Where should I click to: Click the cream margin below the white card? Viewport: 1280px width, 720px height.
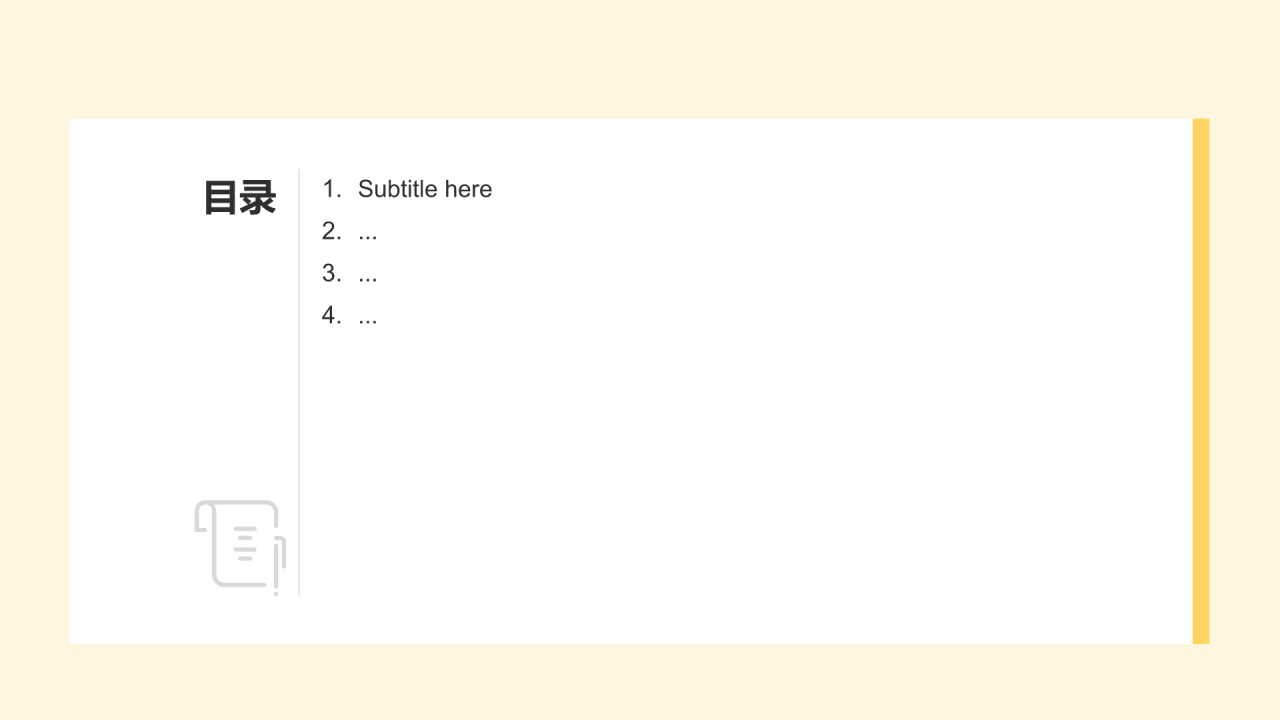coord(640,682)
